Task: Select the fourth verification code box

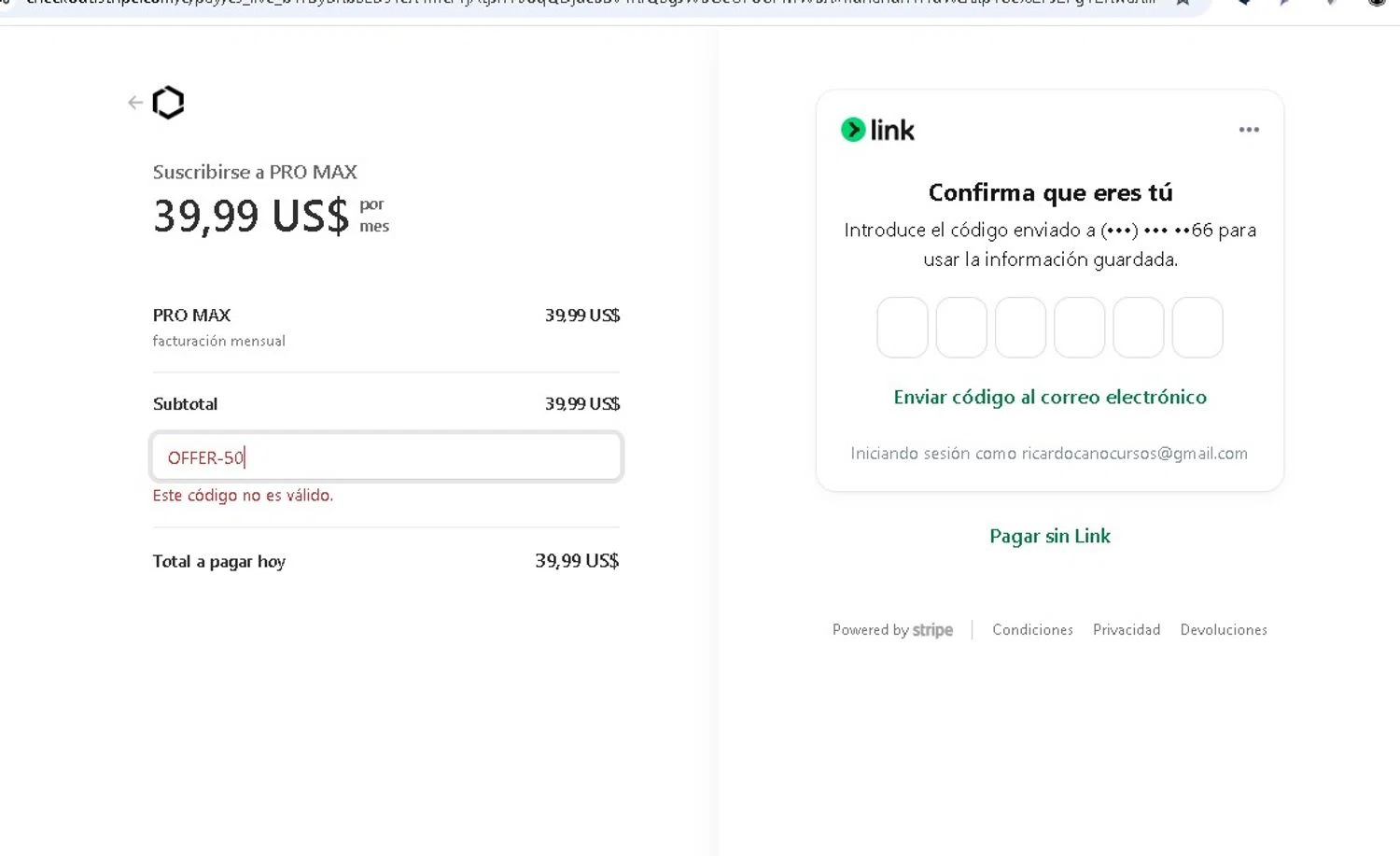Action: coord(1080,328)
